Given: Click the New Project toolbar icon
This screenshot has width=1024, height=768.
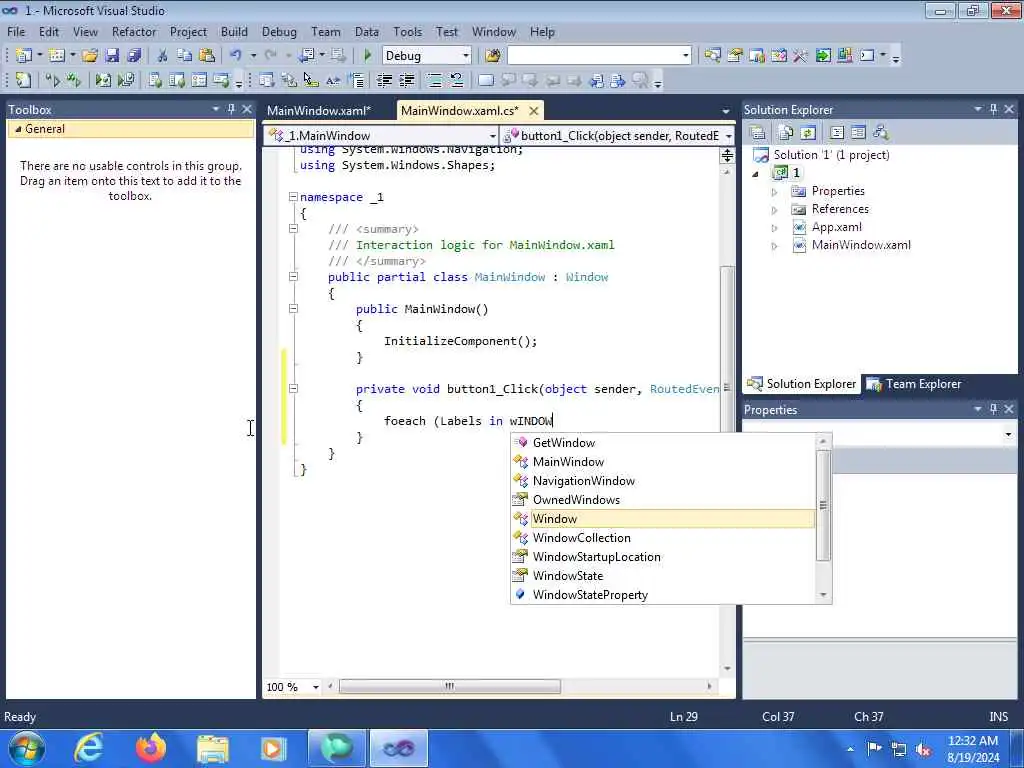Looking at the screenshot, I should tap(24, 56).
